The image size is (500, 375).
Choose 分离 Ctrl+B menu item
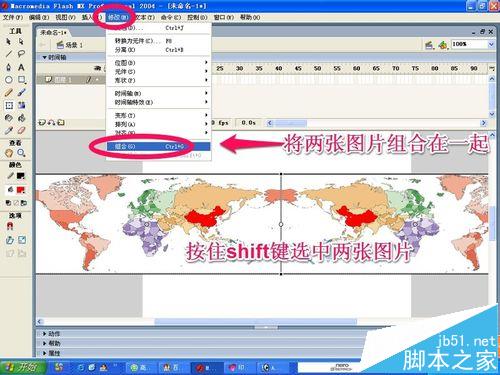159,50
